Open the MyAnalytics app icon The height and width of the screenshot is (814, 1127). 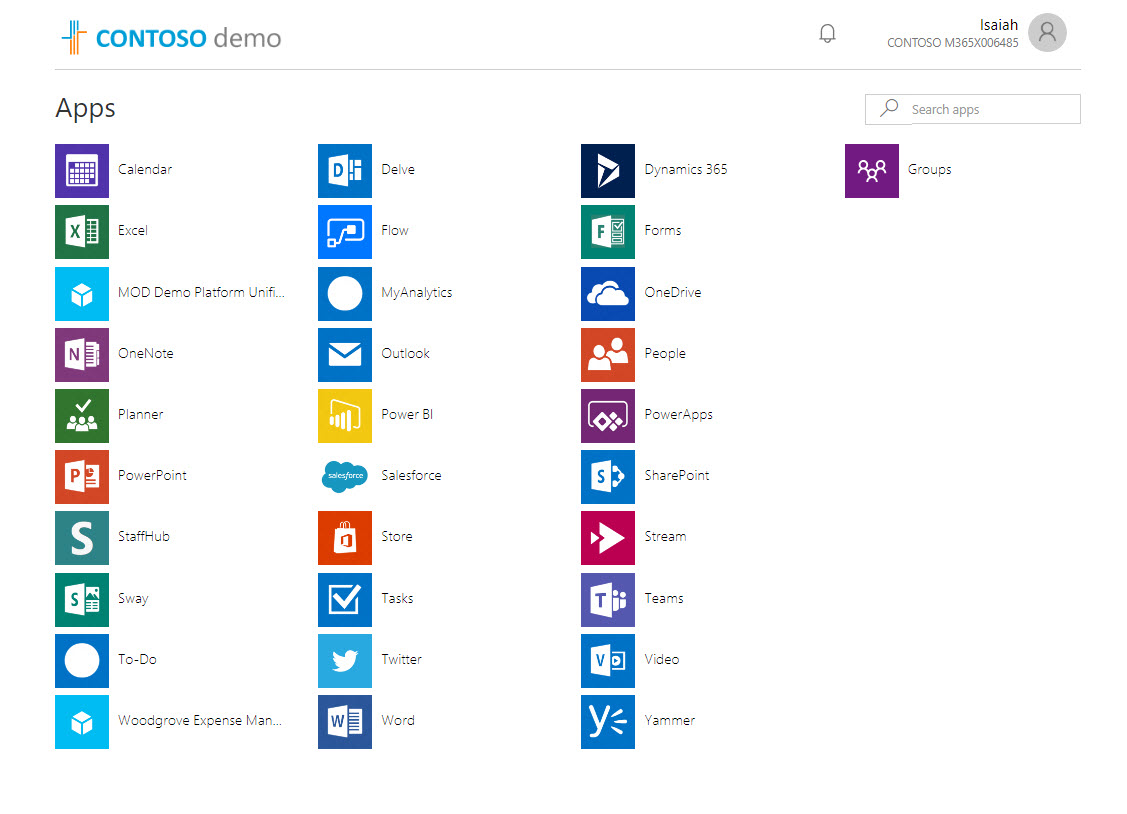point(345,294)
